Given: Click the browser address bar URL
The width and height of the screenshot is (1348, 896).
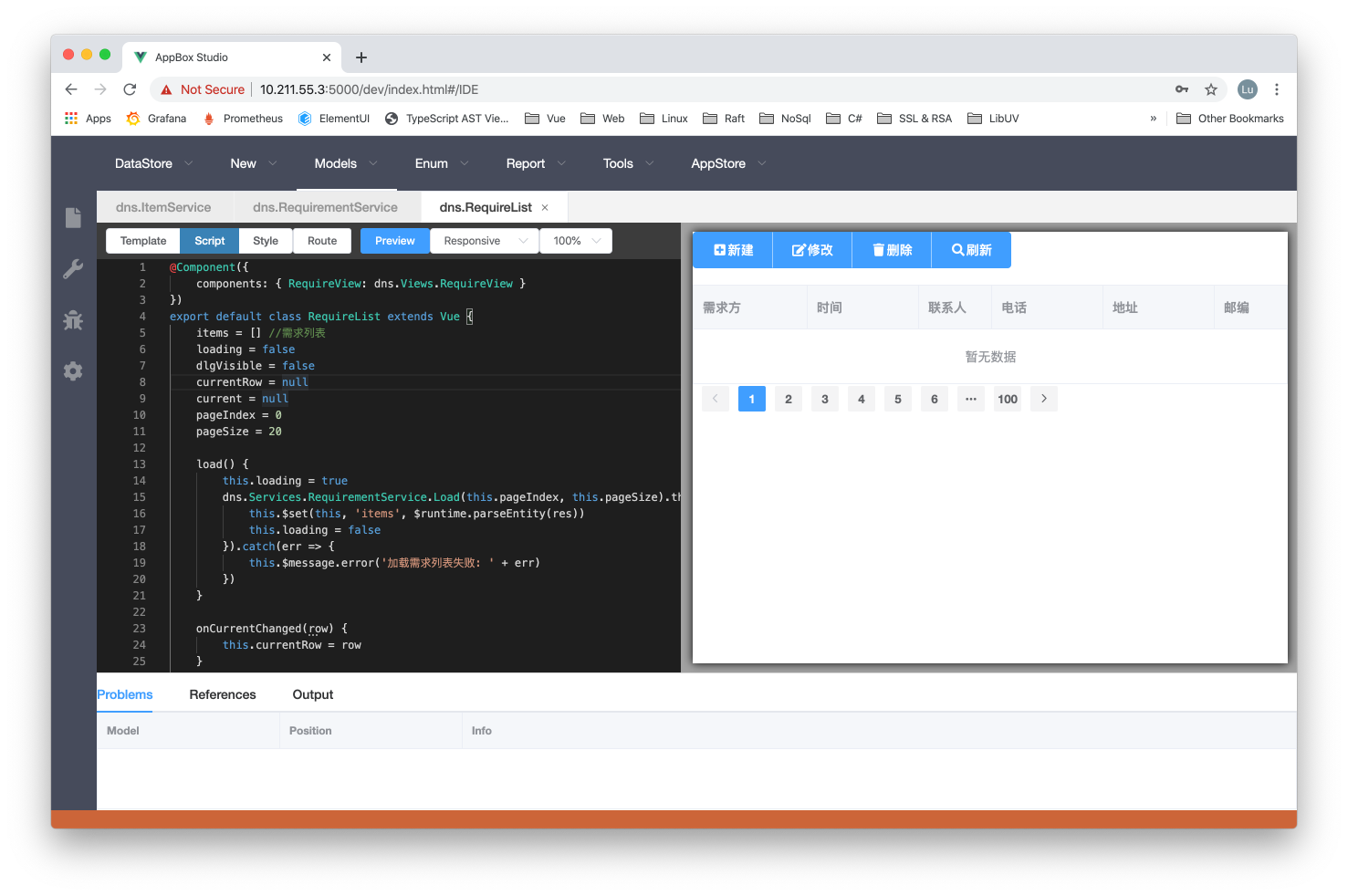Looking at the screenshot, I should tap(369, 89).
